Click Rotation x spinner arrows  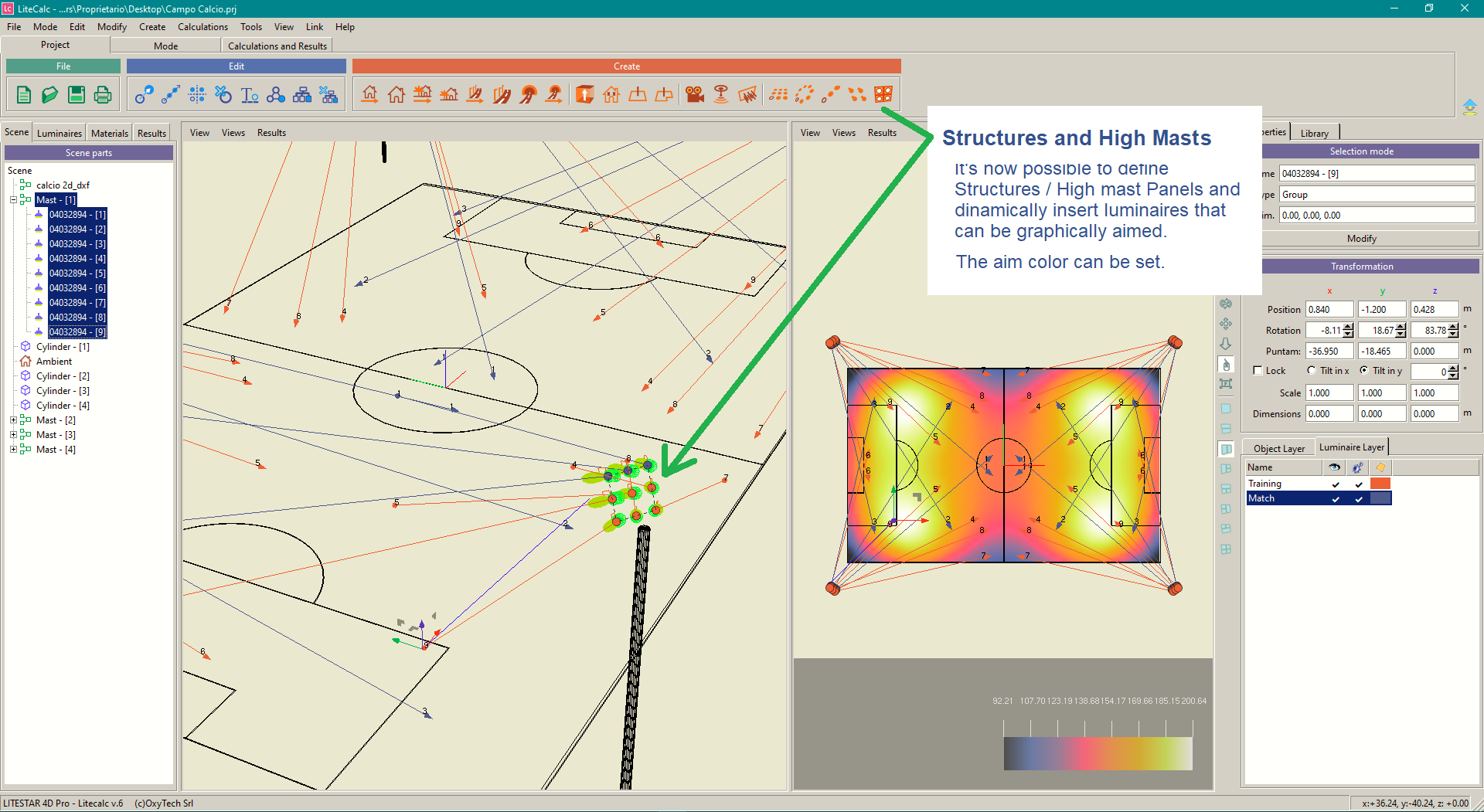point(1349,331)
